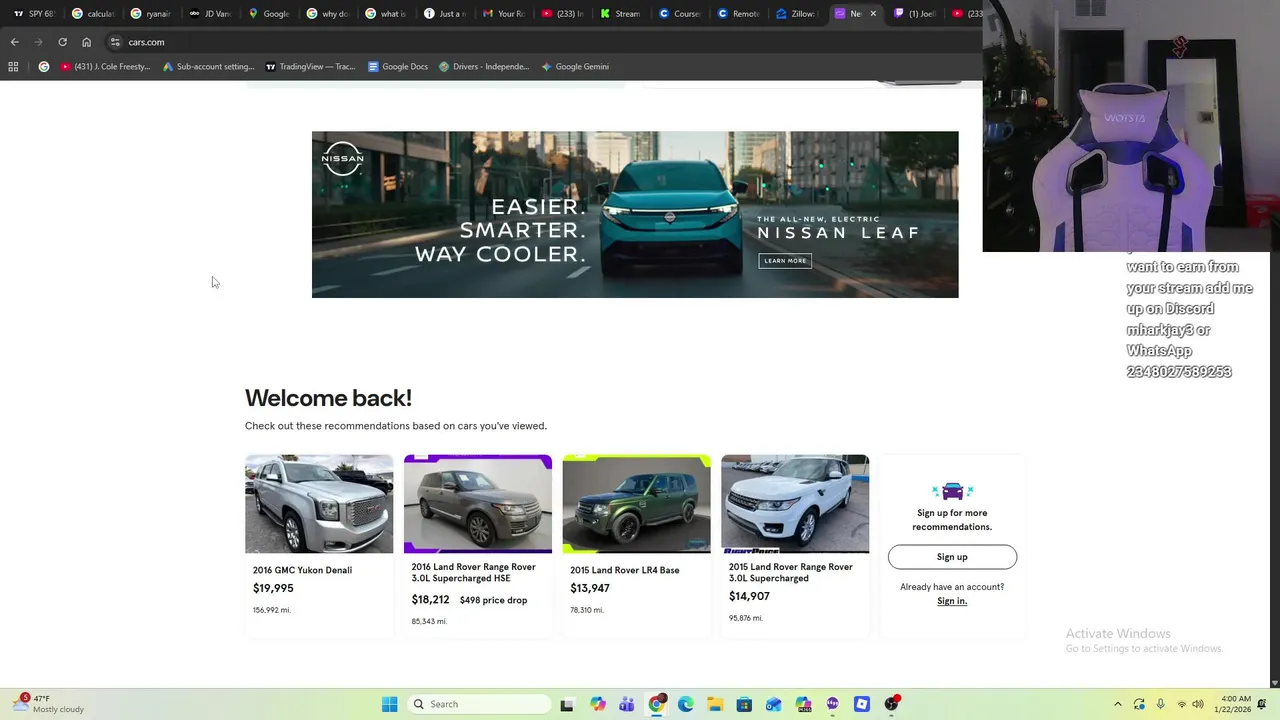
Task: Open Task View on the taskbar
Action: (x=567, y=704)
